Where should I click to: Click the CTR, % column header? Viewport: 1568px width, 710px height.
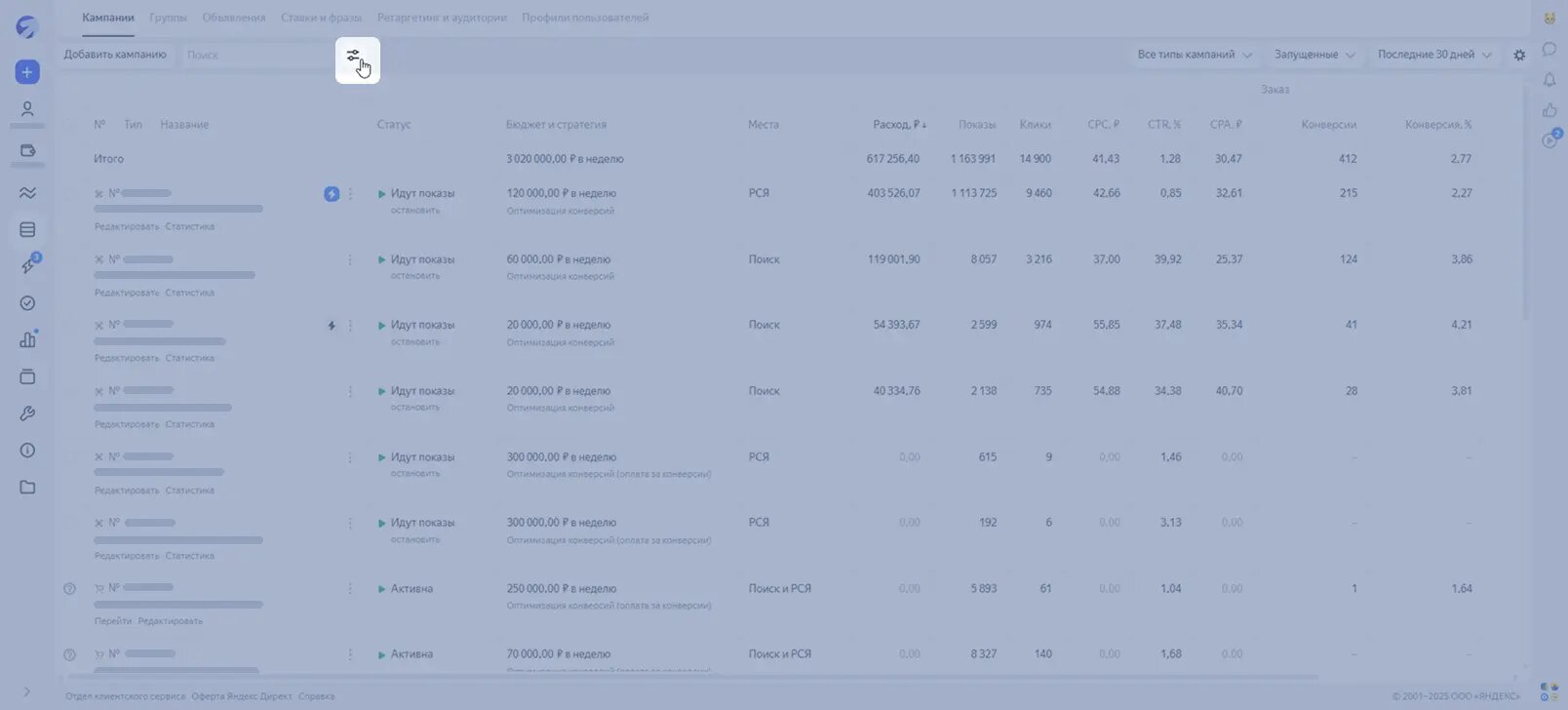[x=1164, y=125]
